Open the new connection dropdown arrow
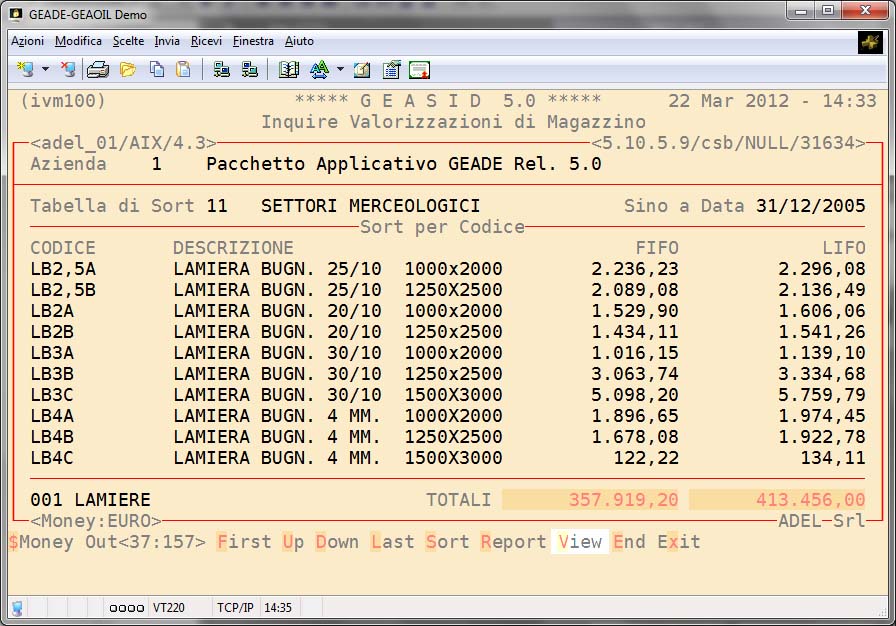The image size is (896, 626). pyautogui.click(x=45, y=70)
